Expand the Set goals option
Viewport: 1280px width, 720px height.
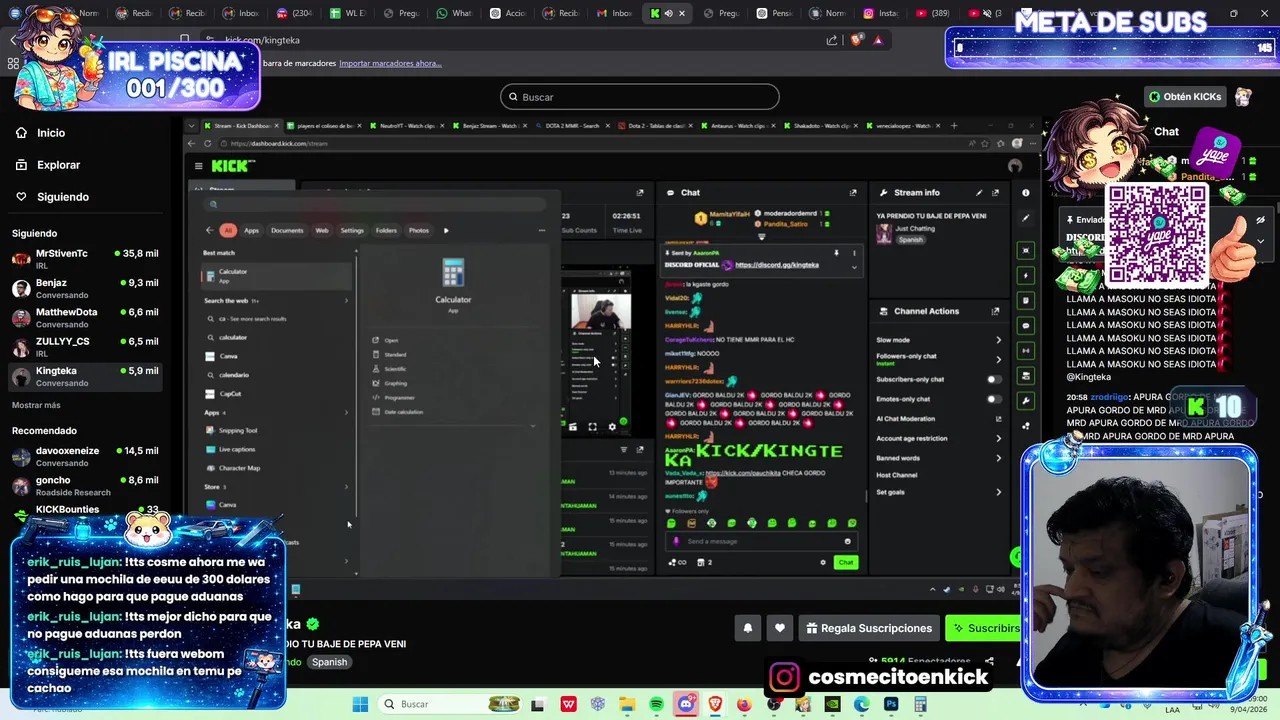tap(998, 492)
